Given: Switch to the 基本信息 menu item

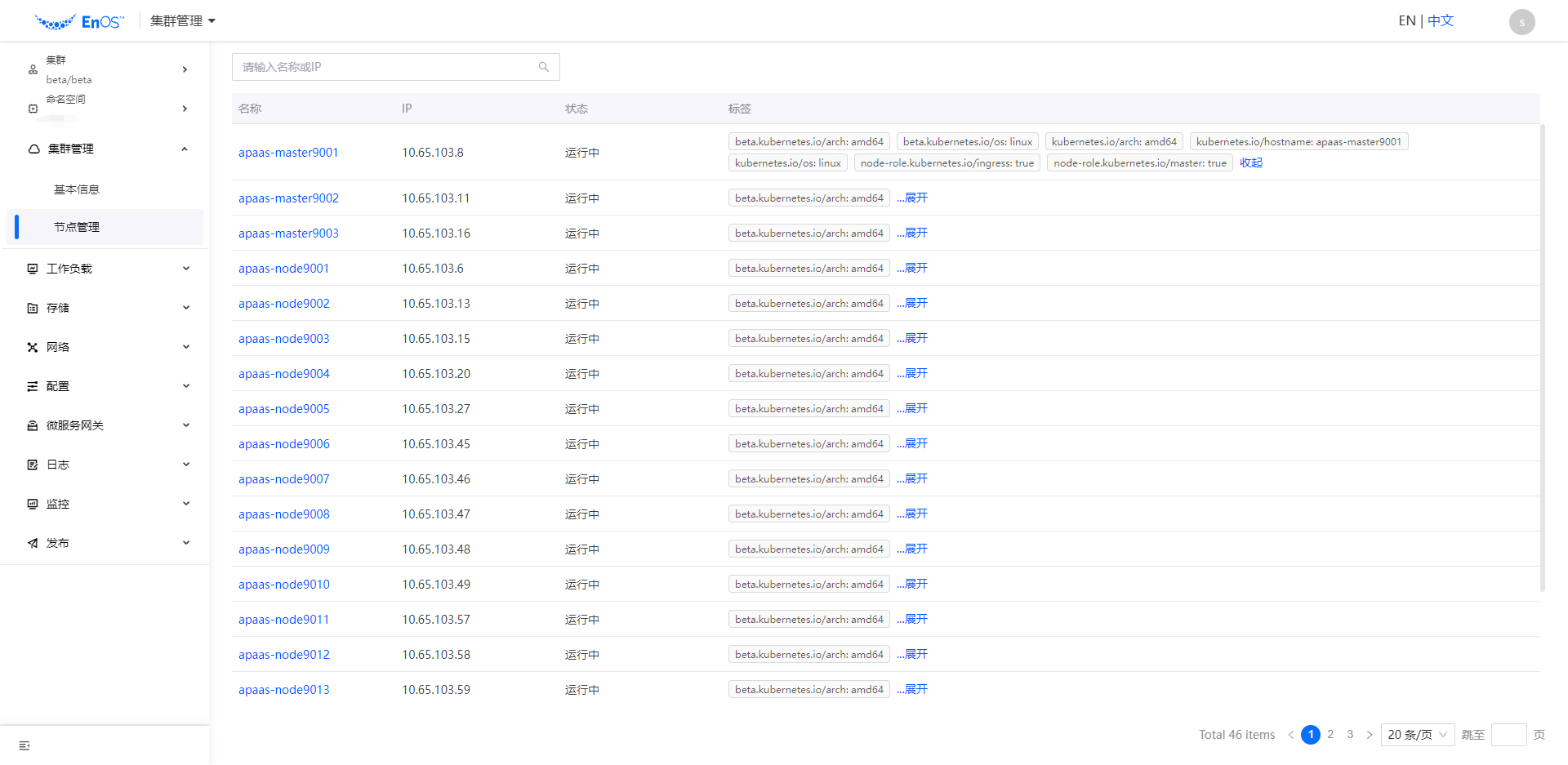Looking at the screenshot, I should tap(76, 189).
